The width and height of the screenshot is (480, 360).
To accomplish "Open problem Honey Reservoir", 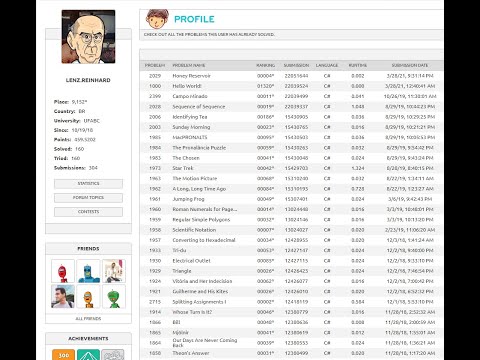I will 191,76.
